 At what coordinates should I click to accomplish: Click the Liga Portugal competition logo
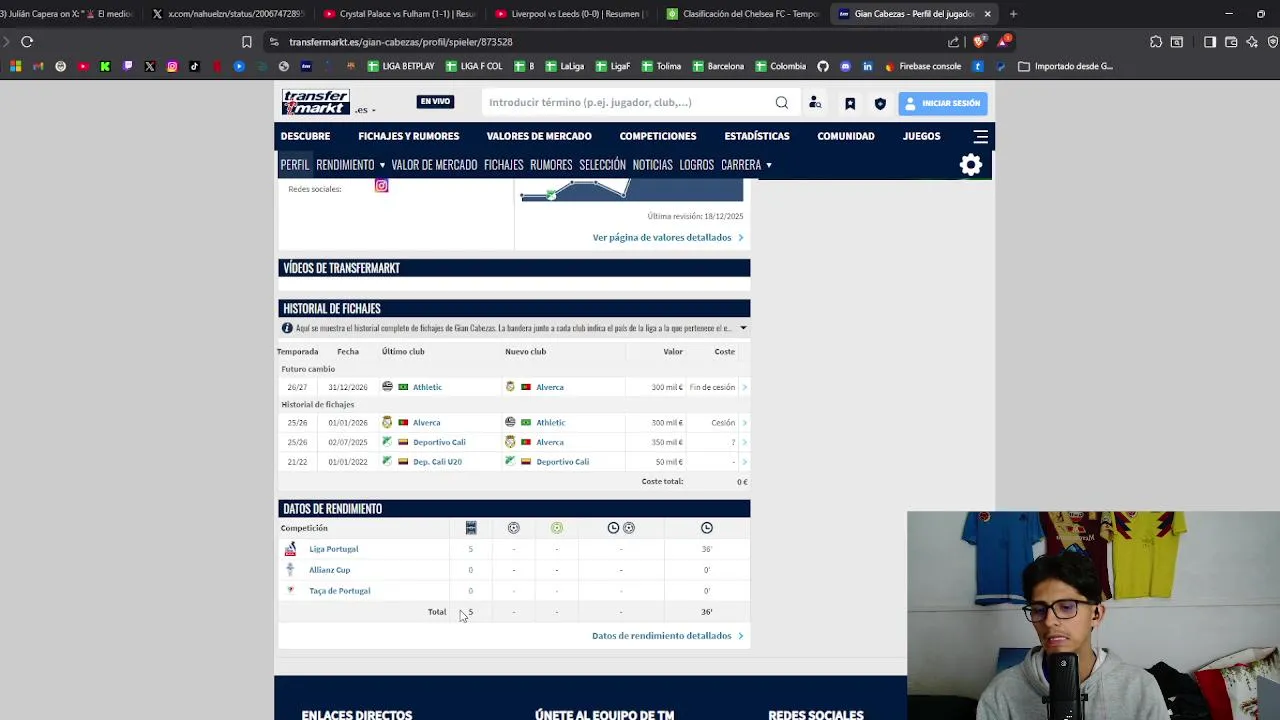pos(290,549)
